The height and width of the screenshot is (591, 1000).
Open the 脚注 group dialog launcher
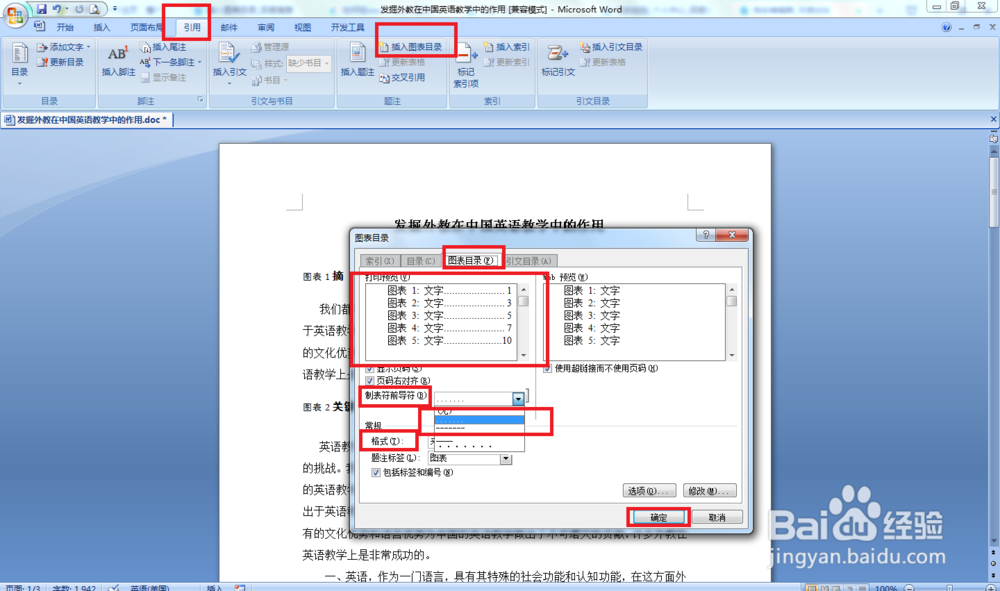(x=200, y=100)
